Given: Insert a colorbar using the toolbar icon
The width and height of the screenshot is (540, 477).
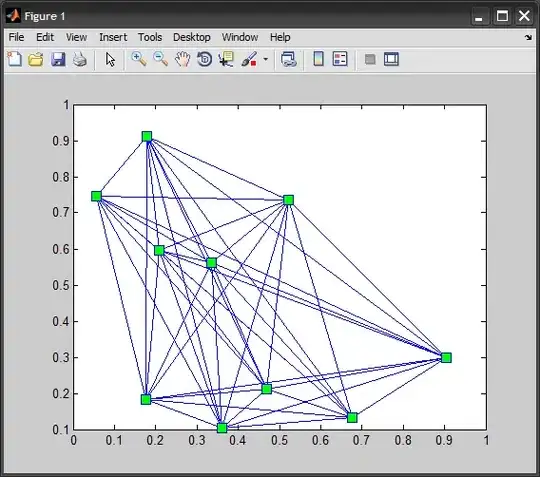Looking at the screenshot, I should click(x=319, y=59).
